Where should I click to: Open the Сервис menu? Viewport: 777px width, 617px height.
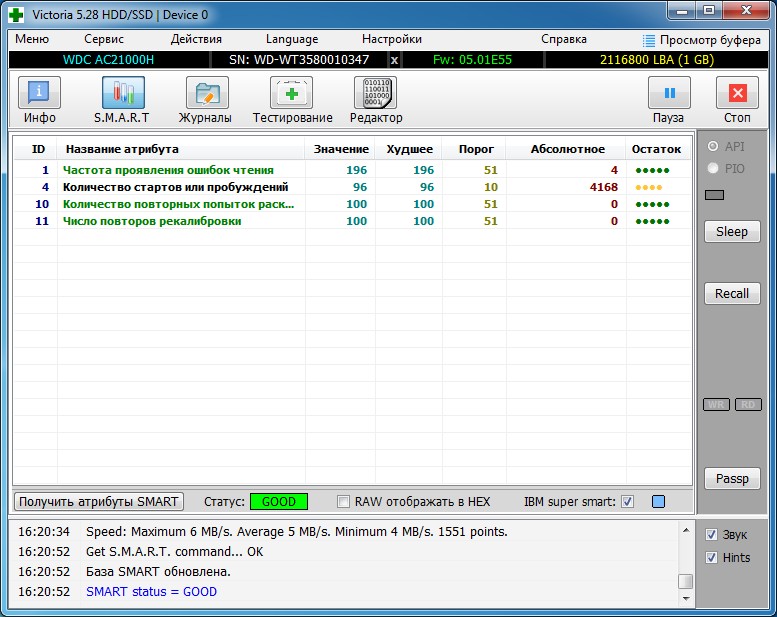coord(104,39)
